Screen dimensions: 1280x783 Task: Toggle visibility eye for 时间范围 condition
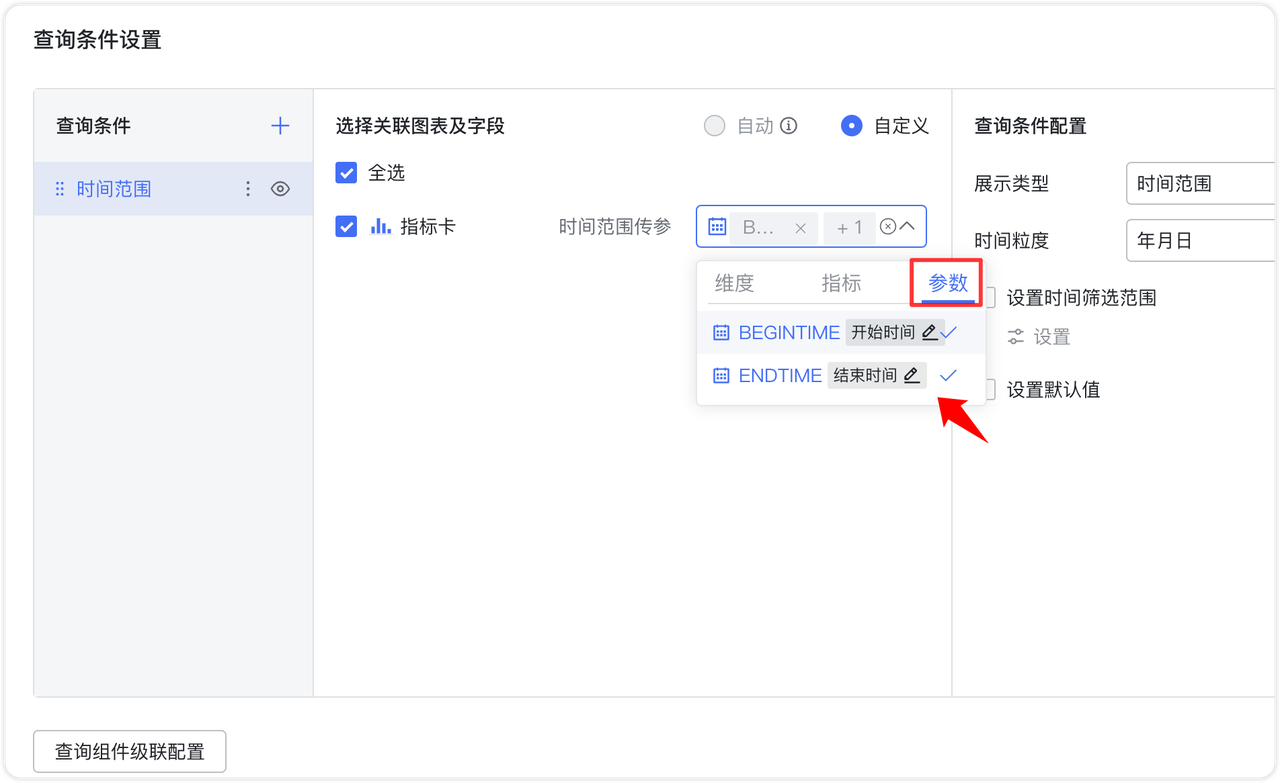click(x=280, y=189)
